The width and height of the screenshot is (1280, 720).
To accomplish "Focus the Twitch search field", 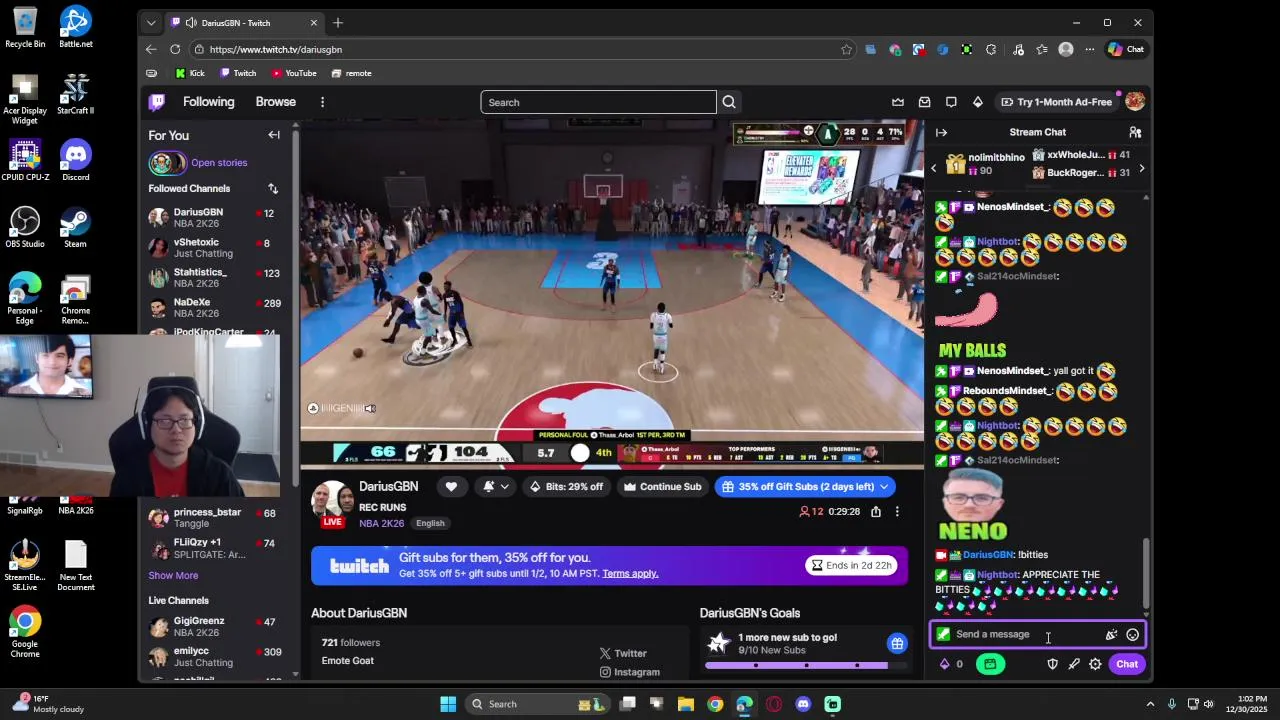I will pos(598,102).
